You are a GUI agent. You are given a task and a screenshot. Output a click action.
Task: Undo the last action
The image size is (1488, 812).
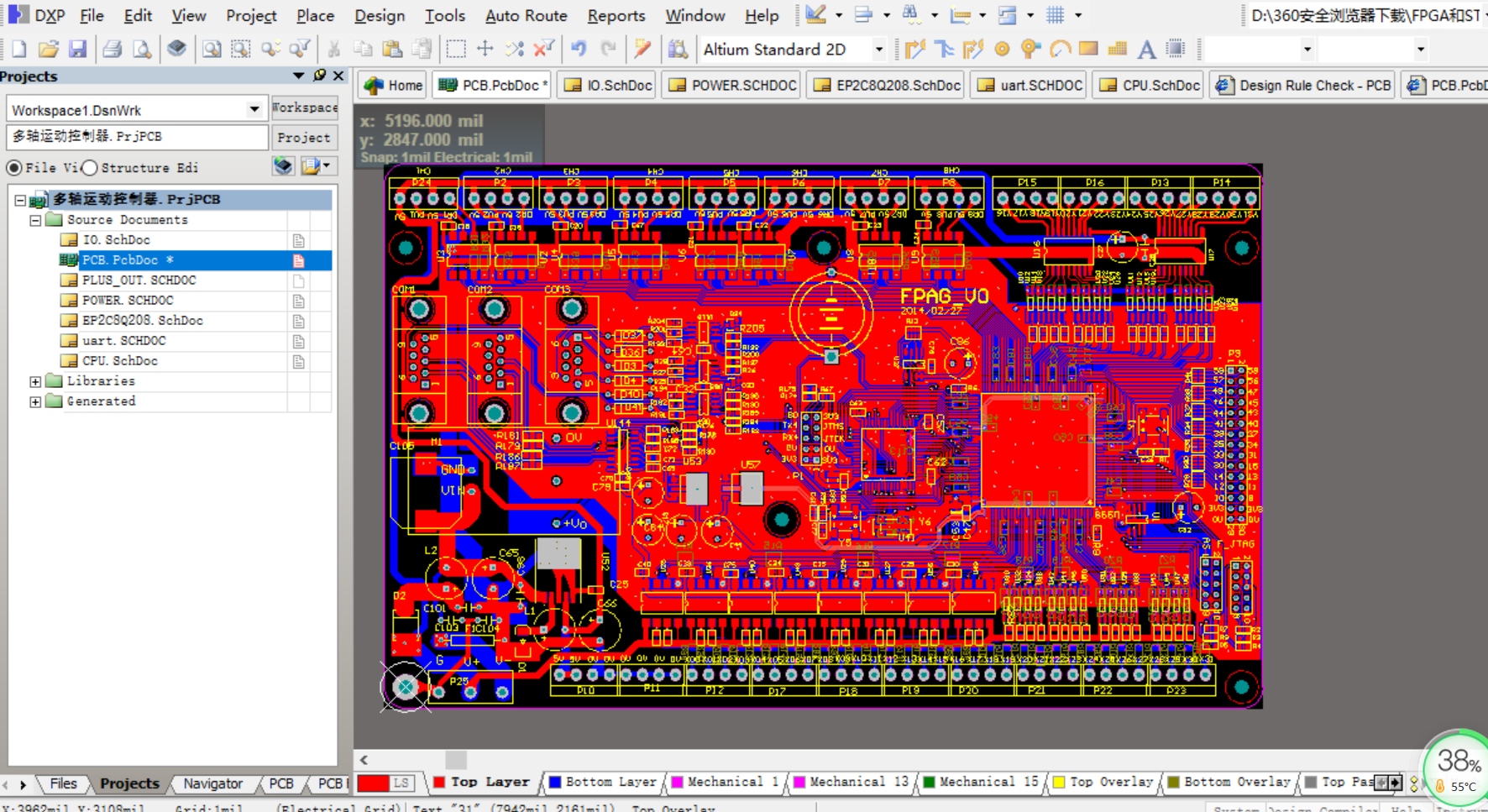click(x=579, y=50)
